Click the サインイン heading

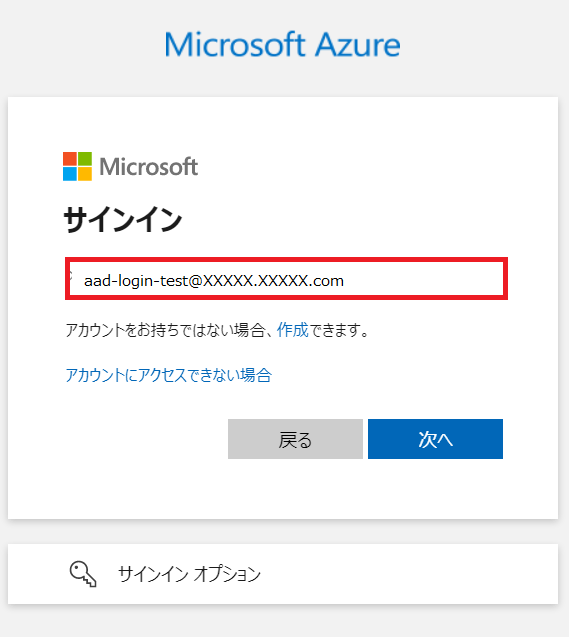coord(123,219)
